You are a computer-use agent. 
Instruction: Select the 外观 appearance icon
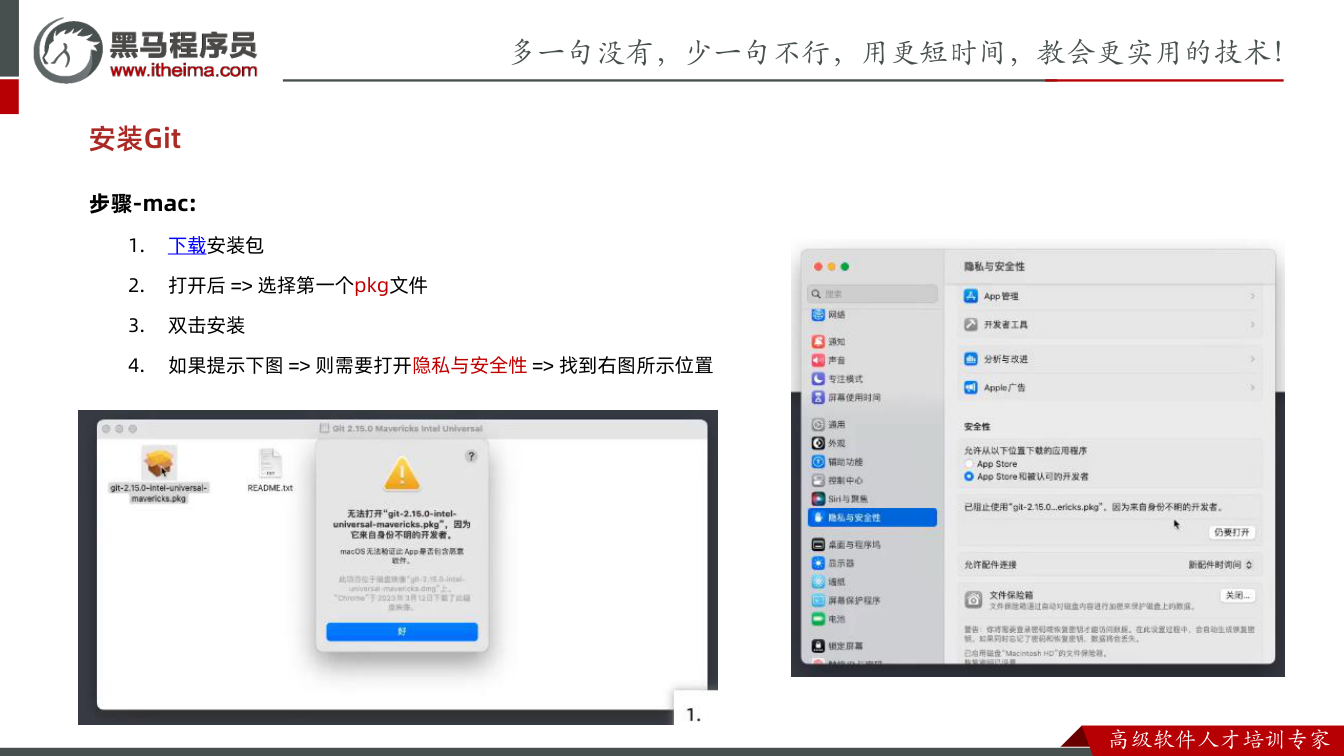coord(818,443)
